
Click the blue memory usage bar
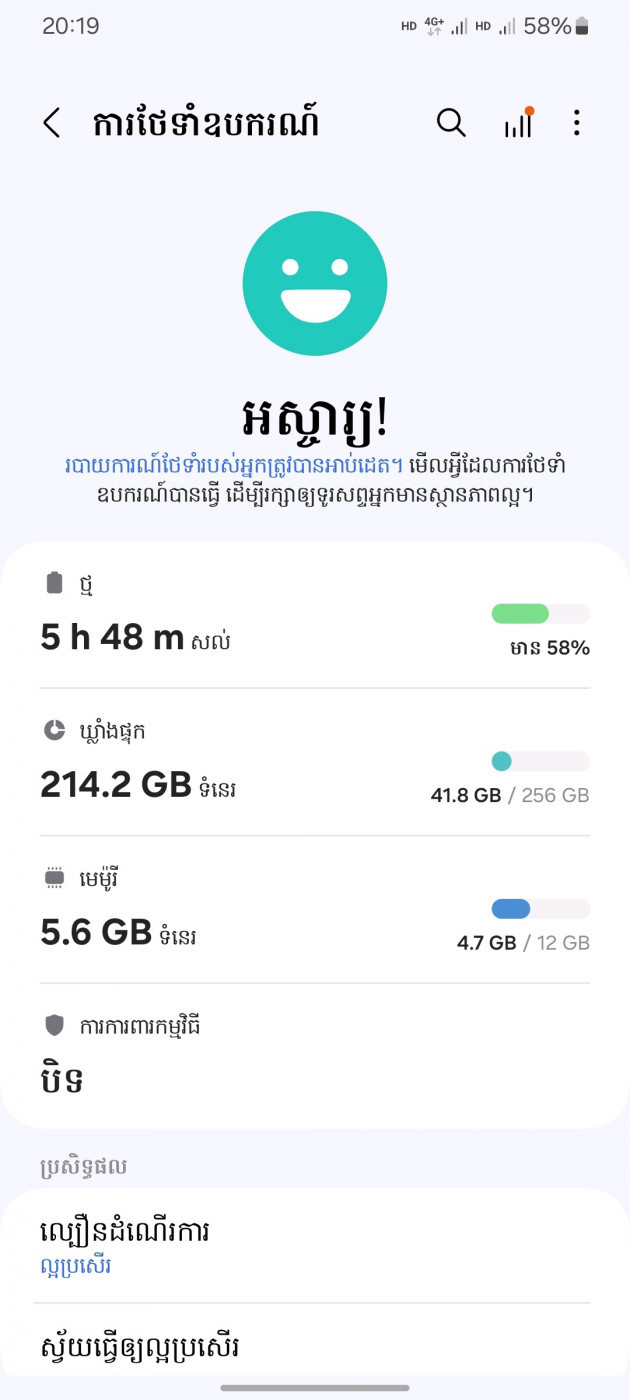tap(540, 909)
